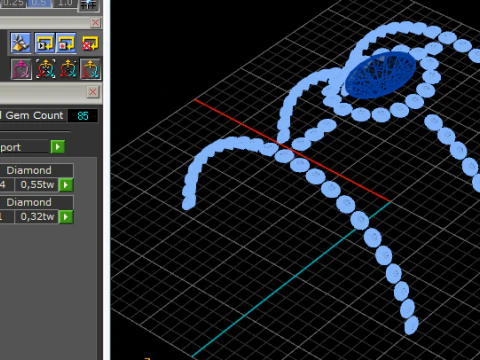
Task: Close the upper toolbar panel
Action: pyautogui.click(x=95, y=23)
